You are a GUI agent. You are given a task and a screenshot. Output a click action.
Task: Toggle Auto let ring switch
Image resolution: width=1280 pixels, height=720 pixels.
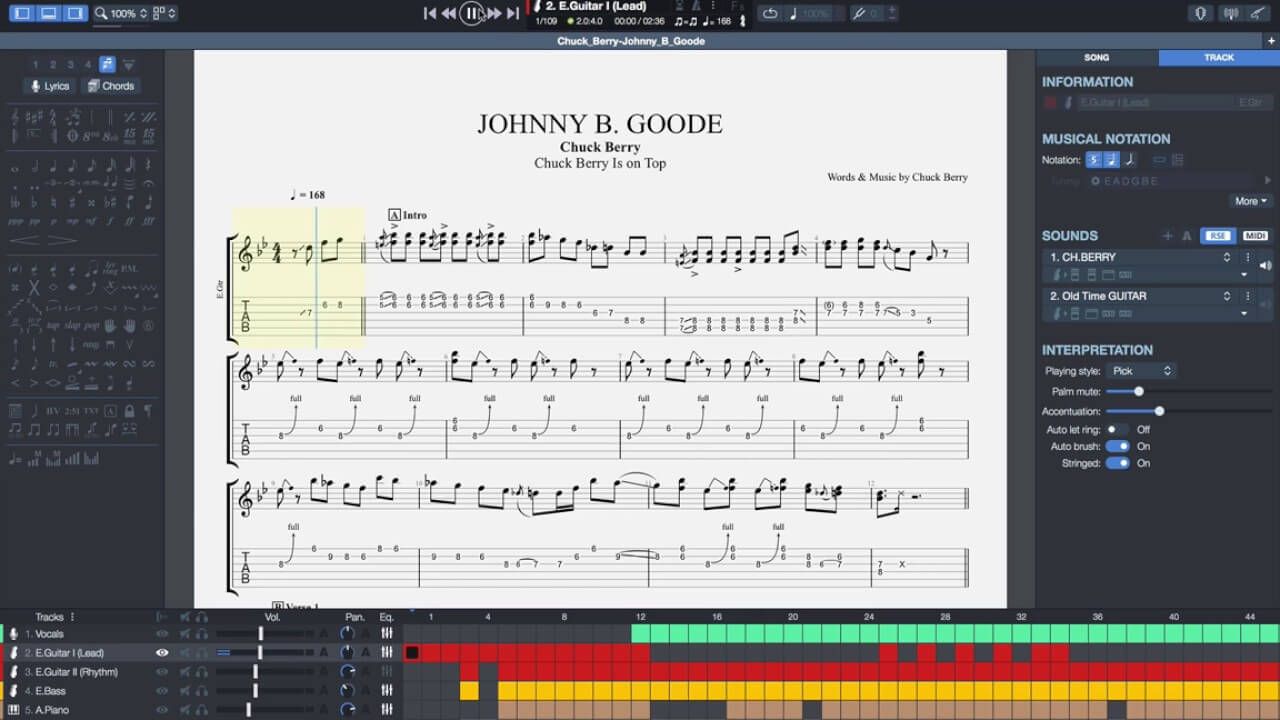(x=1118, y=429)
